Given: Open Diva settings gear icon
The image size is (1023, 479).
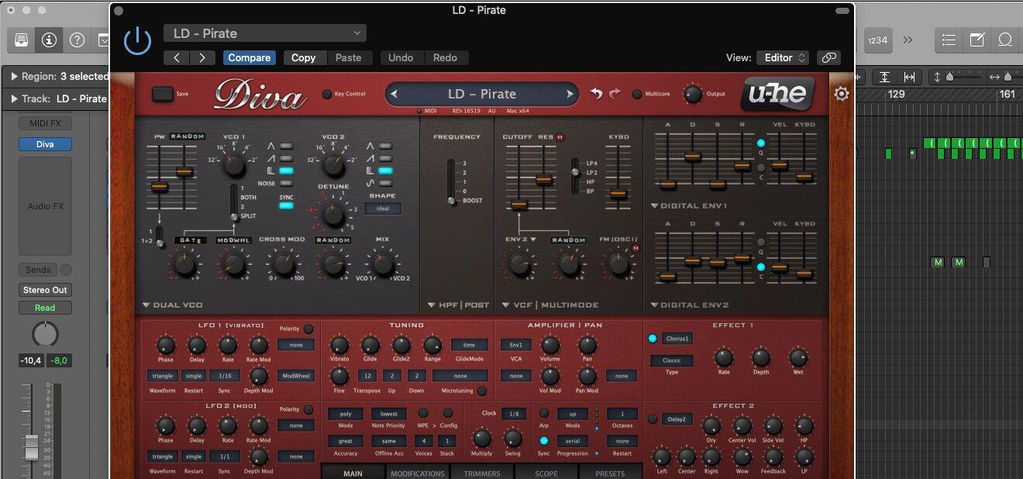Looking at the screenshot, I should click(841, 94).
